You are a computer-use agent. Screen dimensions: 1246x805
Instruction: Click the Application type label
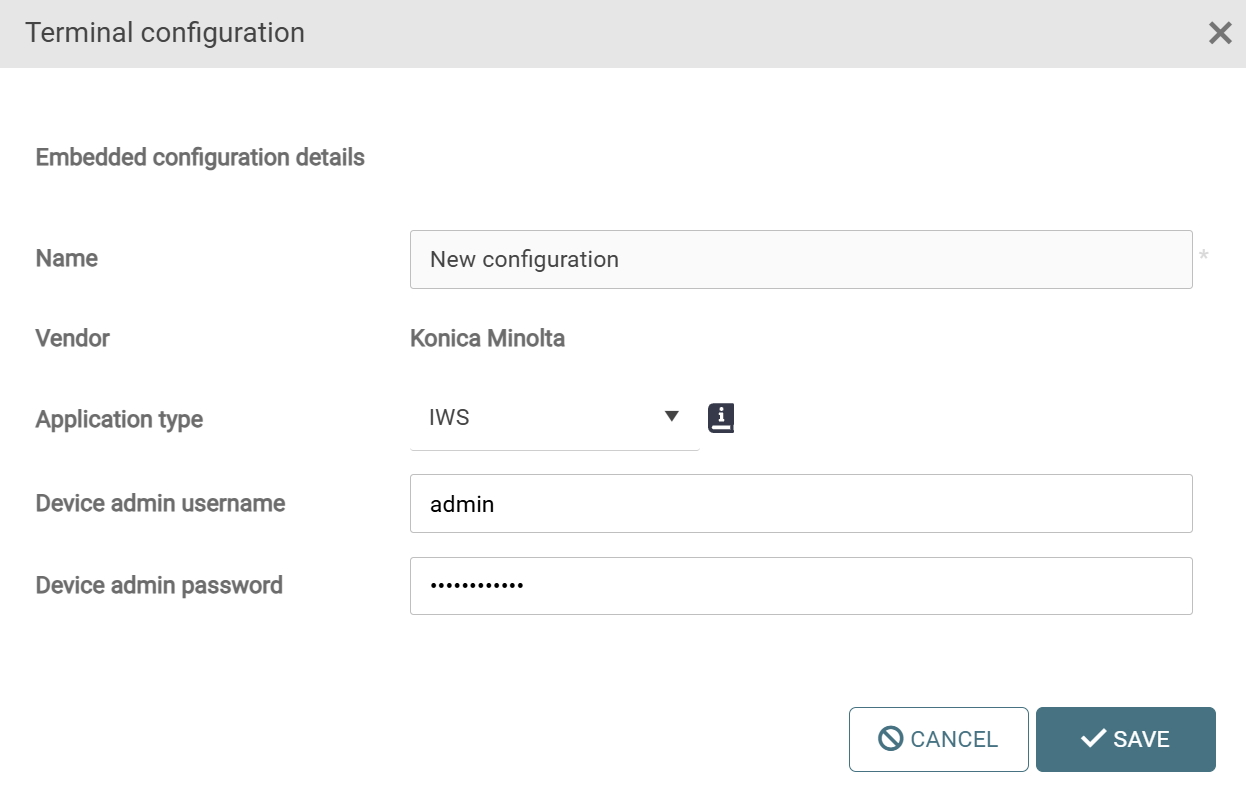(119, 420)
